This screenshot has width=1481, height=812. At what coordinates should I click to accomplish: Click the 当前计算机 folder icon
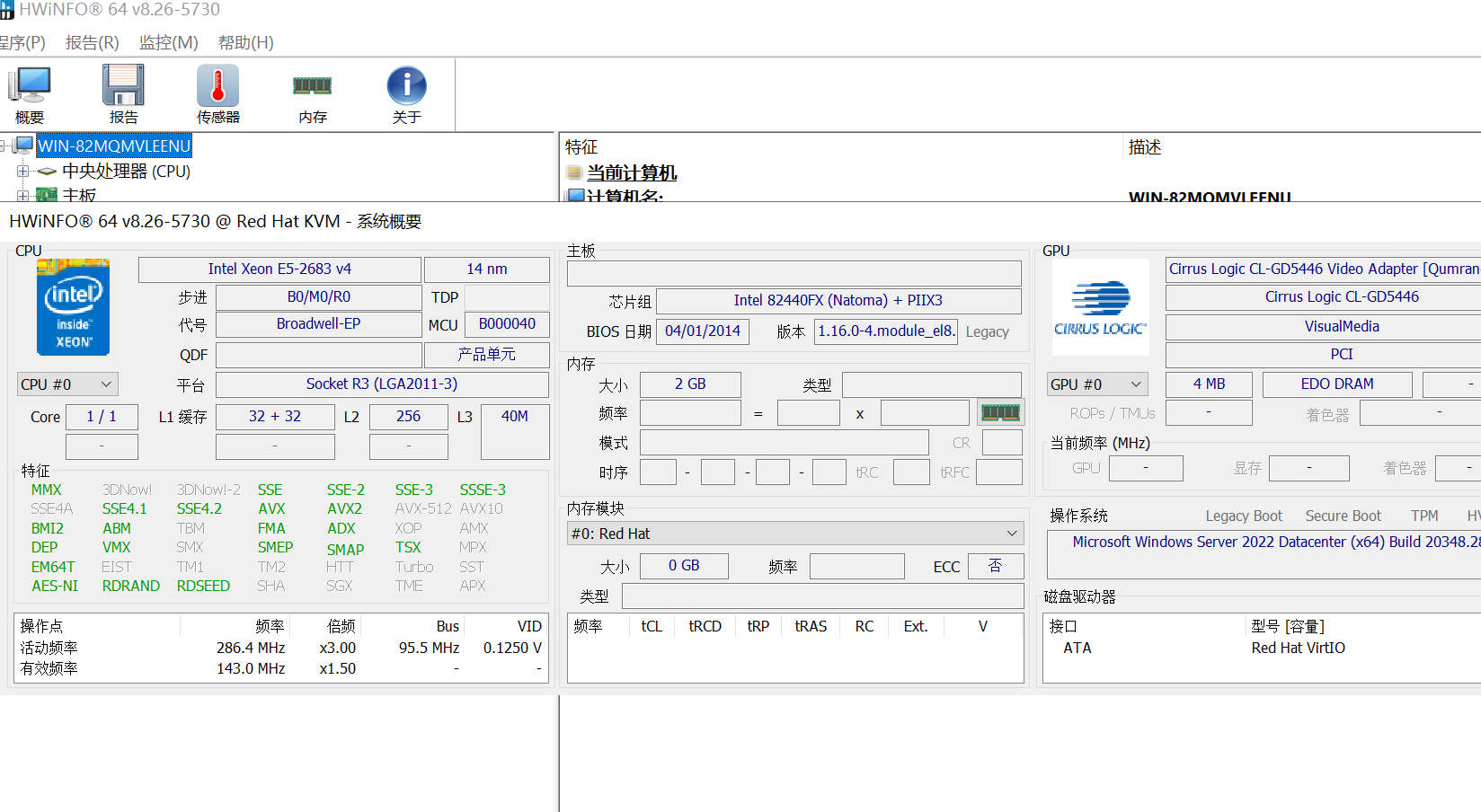[574, 172]
